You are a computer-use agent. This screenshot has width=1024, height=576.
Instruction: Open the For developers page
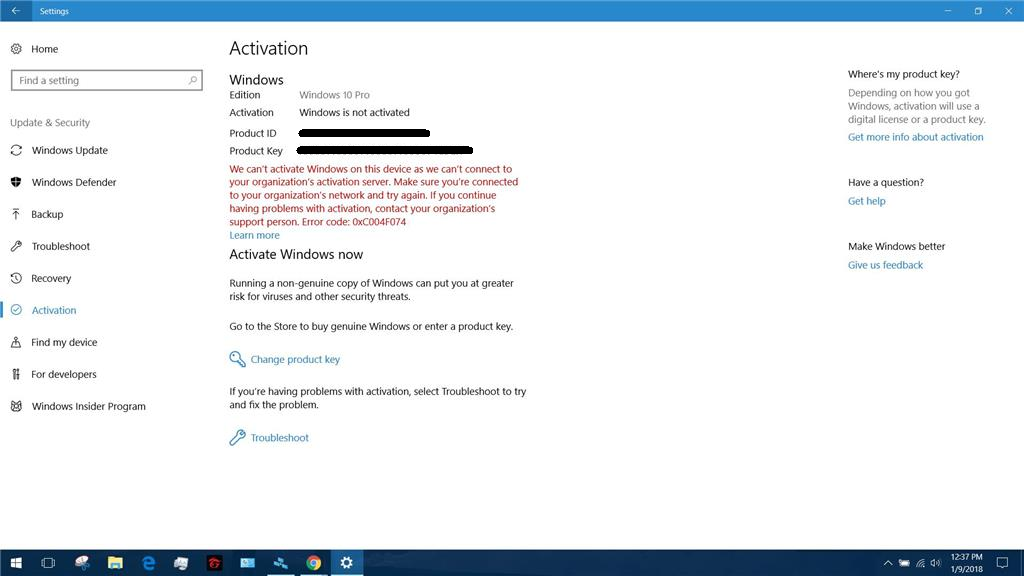tap(63, 374)
